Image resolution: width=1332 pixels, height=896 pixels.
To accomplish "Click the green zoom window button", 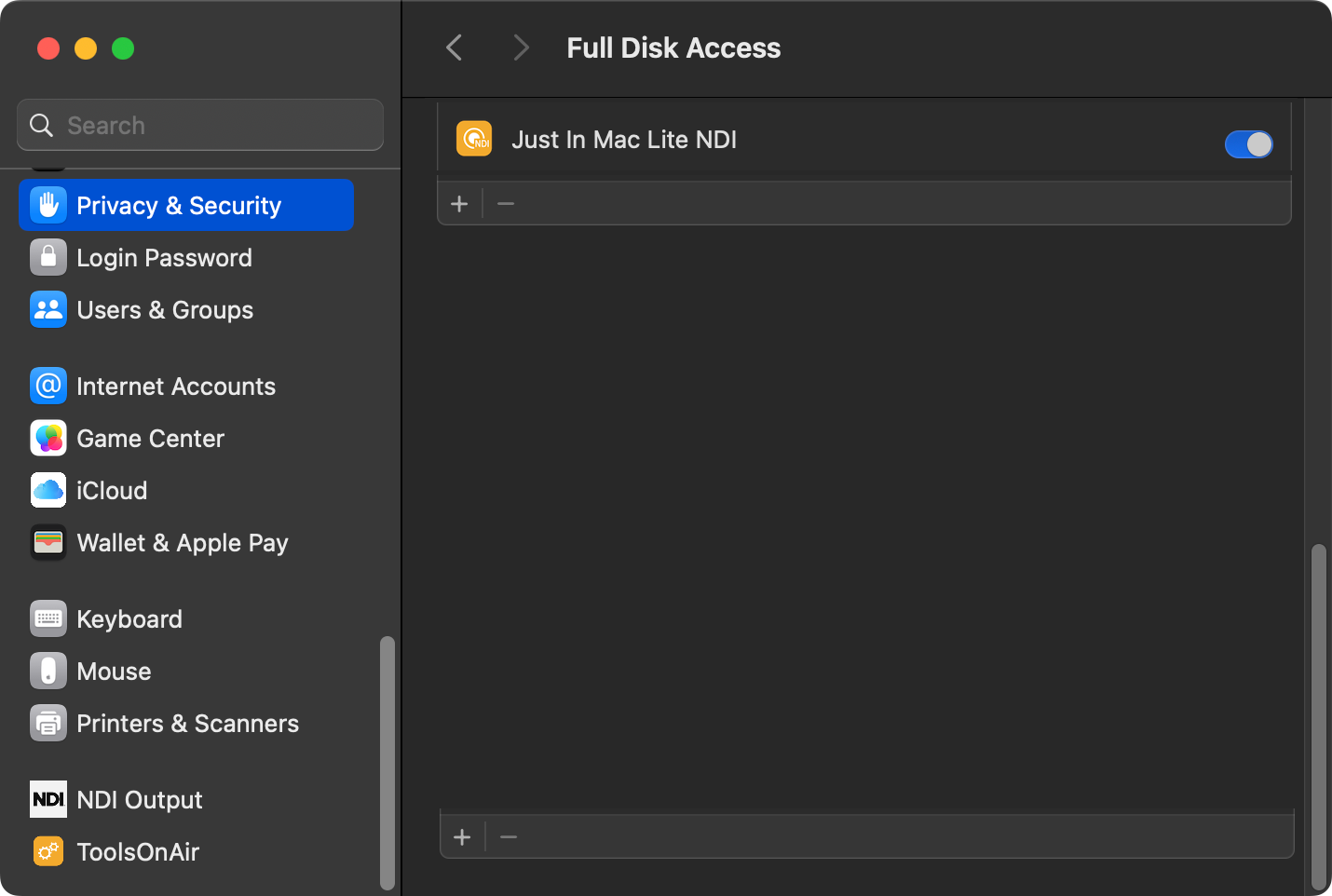I will (x=123, y=48).
